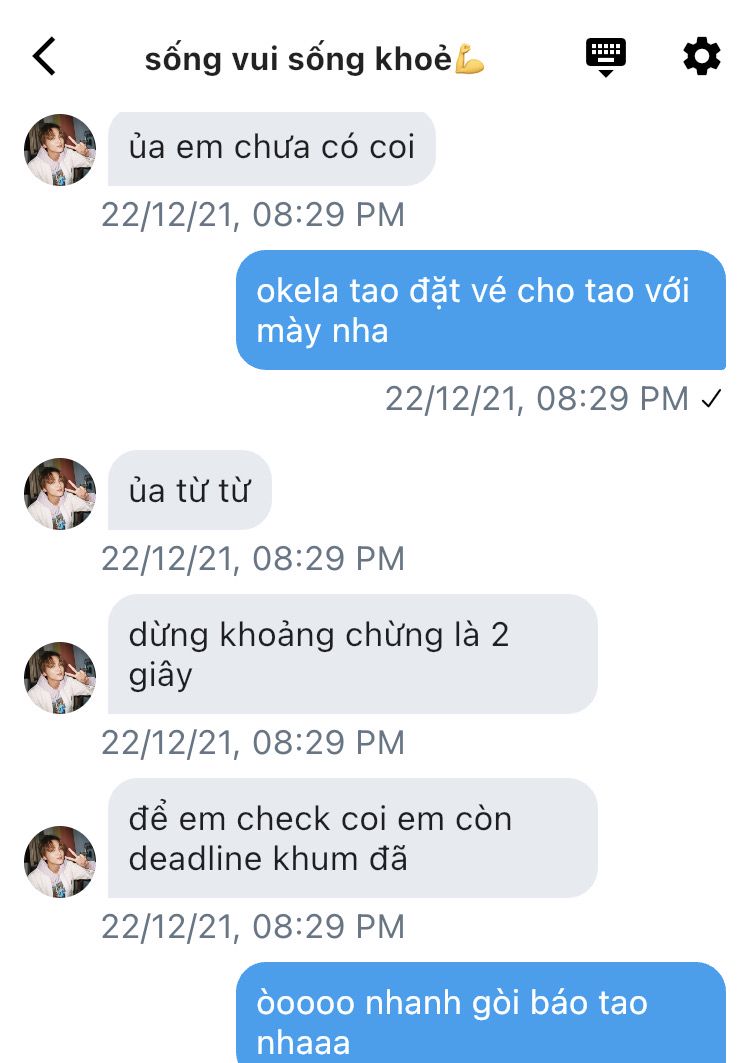
Task: Open the settings gear icon
Action: click(701, 56)
